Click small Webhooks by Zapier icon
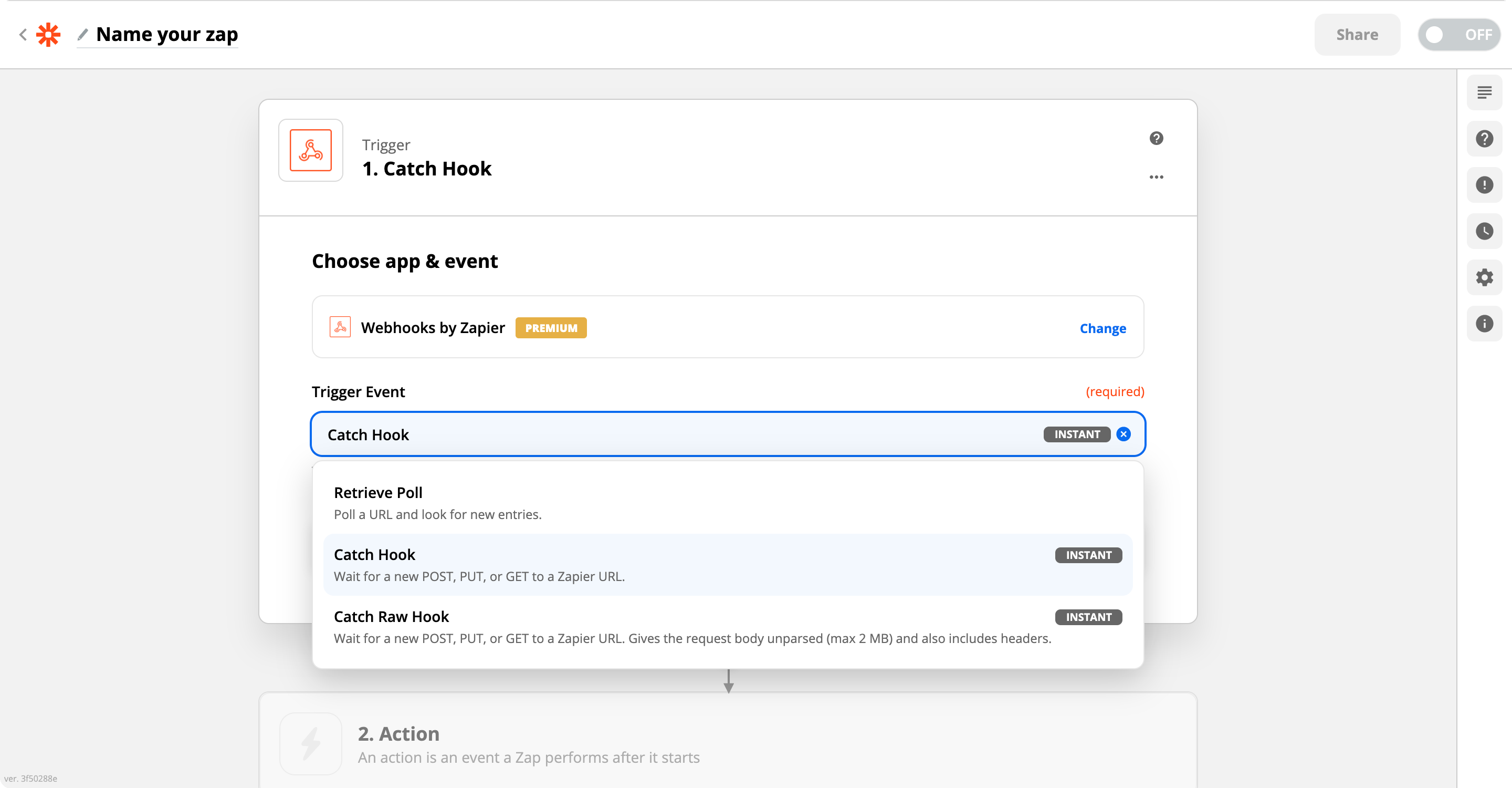 tap(340, 327)
